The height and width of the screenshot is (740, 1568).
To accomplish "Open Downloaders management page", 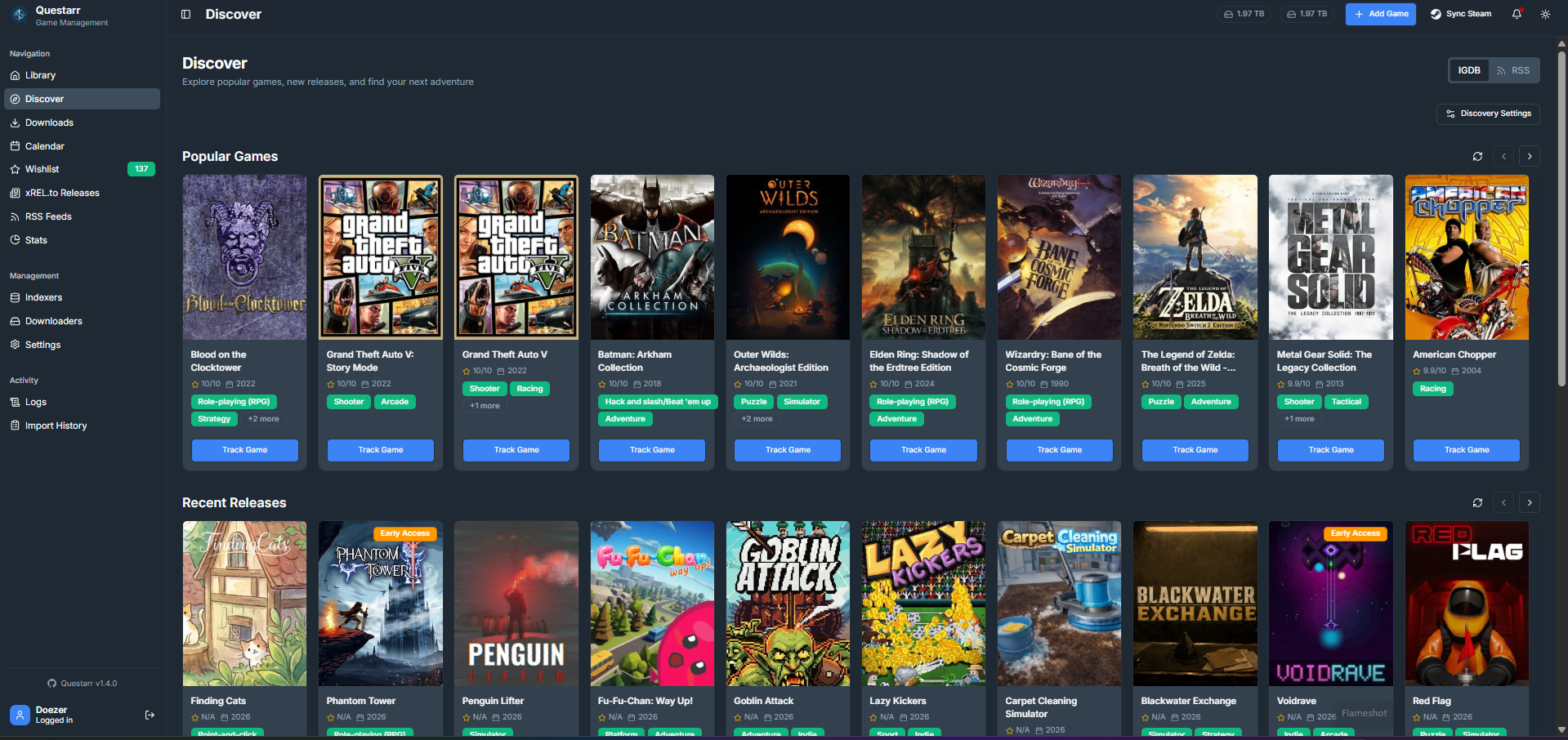I will tap(82, 321).
